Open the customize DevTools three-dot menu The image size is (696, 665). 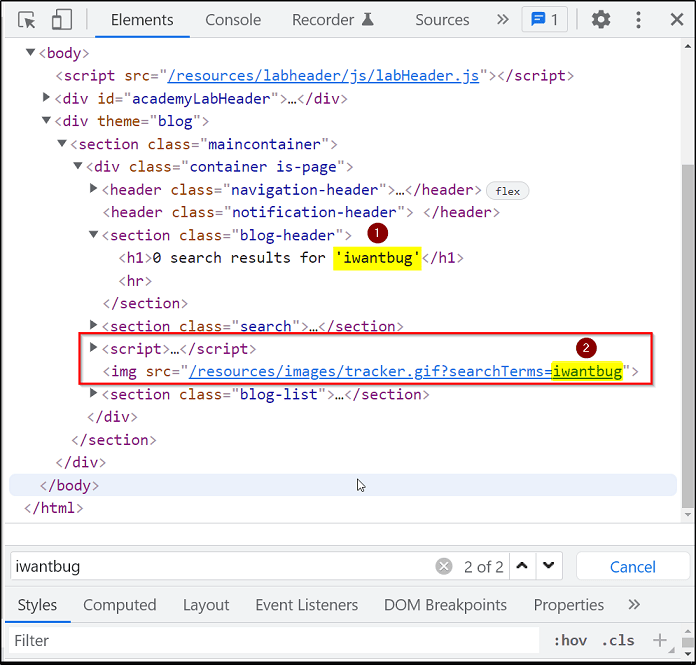[638, 20]
